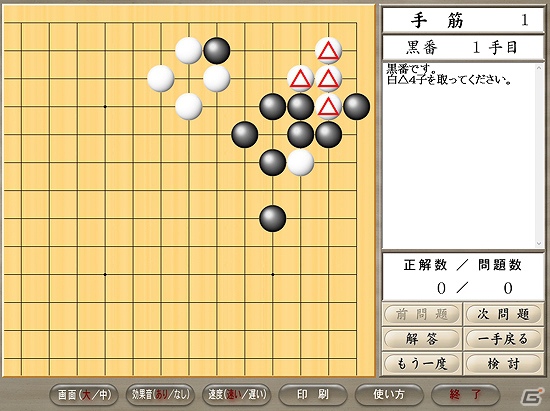This screenshot has height=411, width=550.
Task: Click 終了 to exit the application
Action: (x=465, y=395)
